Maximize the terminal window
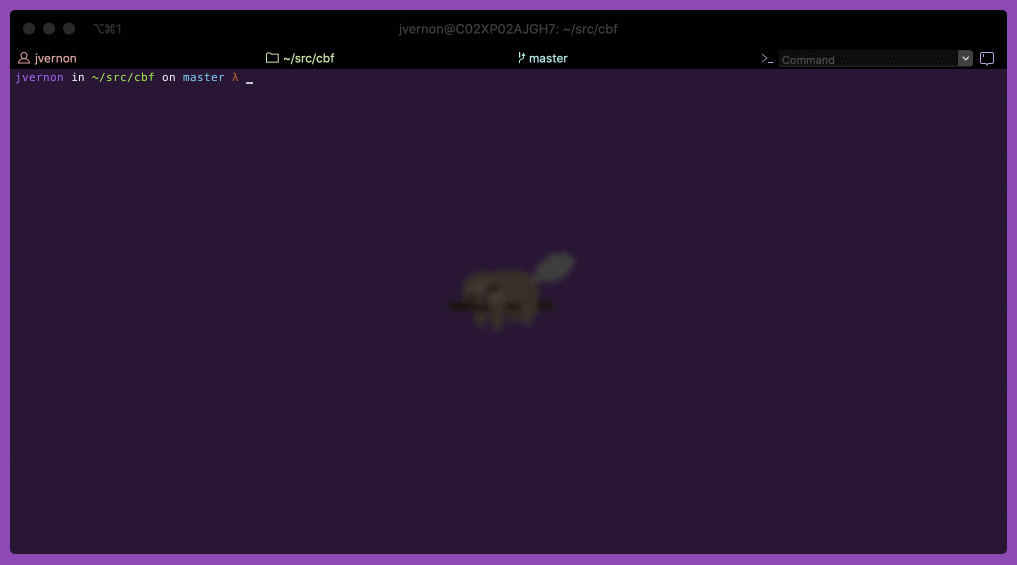 [x=69, y=29]
